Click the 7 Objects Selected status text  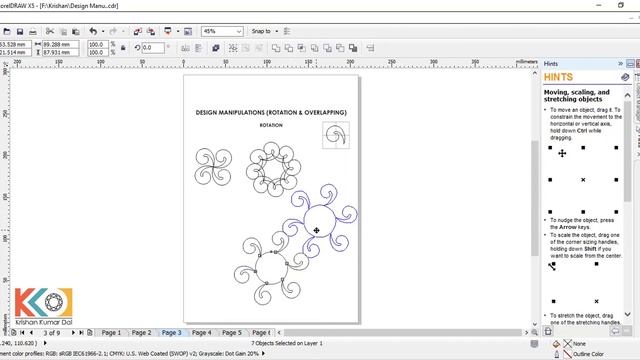tap(287, 344)
